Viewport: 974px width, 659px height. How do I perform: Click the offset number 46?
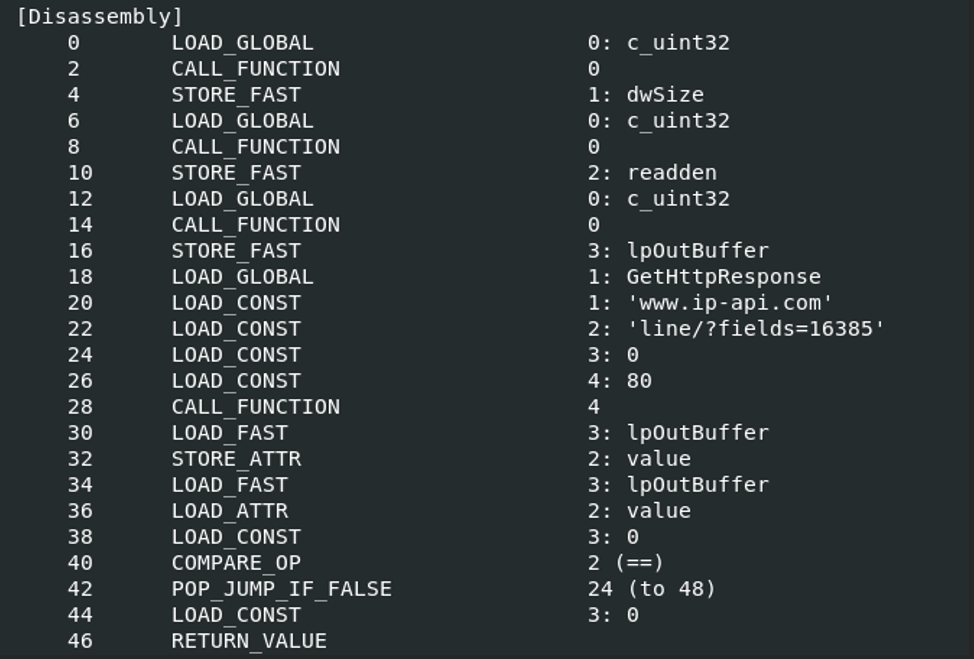point(80,641)
